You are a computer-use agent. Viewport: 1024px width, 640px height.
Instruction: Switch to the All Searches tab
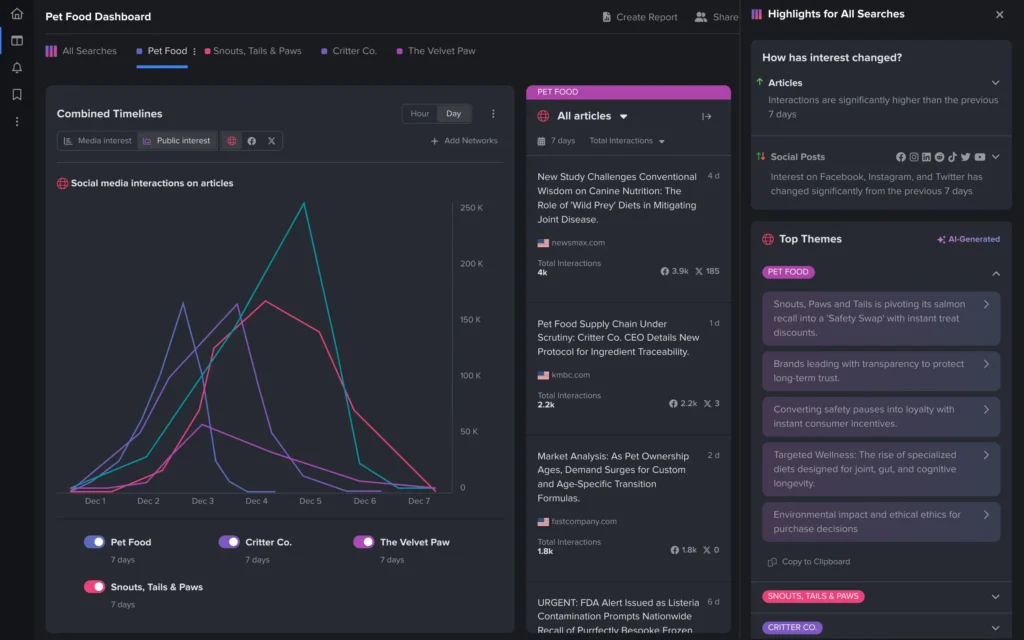pyautogui.click(x=89, y=50)
